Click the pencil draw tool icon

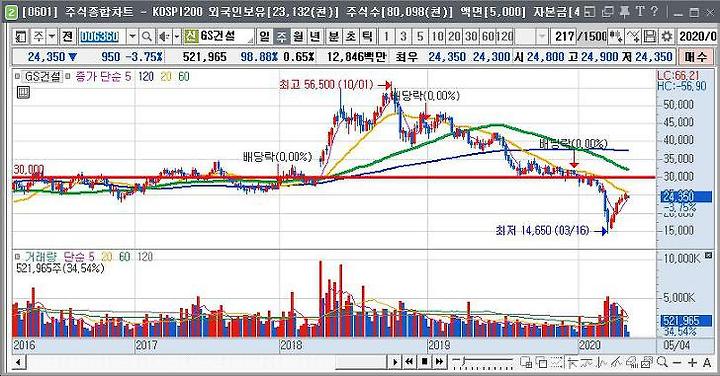click(x=616, y=362)
